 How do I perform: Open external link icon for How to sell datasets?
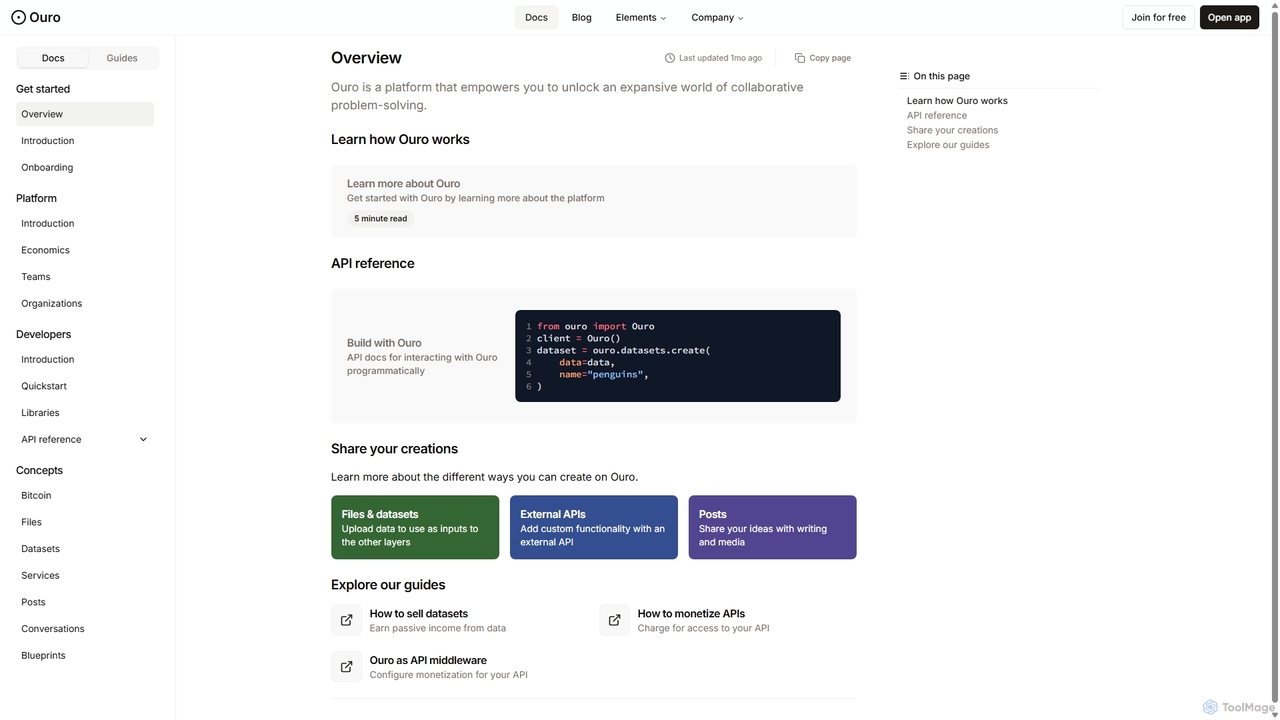pyautogui.click(x=347, y=620)
